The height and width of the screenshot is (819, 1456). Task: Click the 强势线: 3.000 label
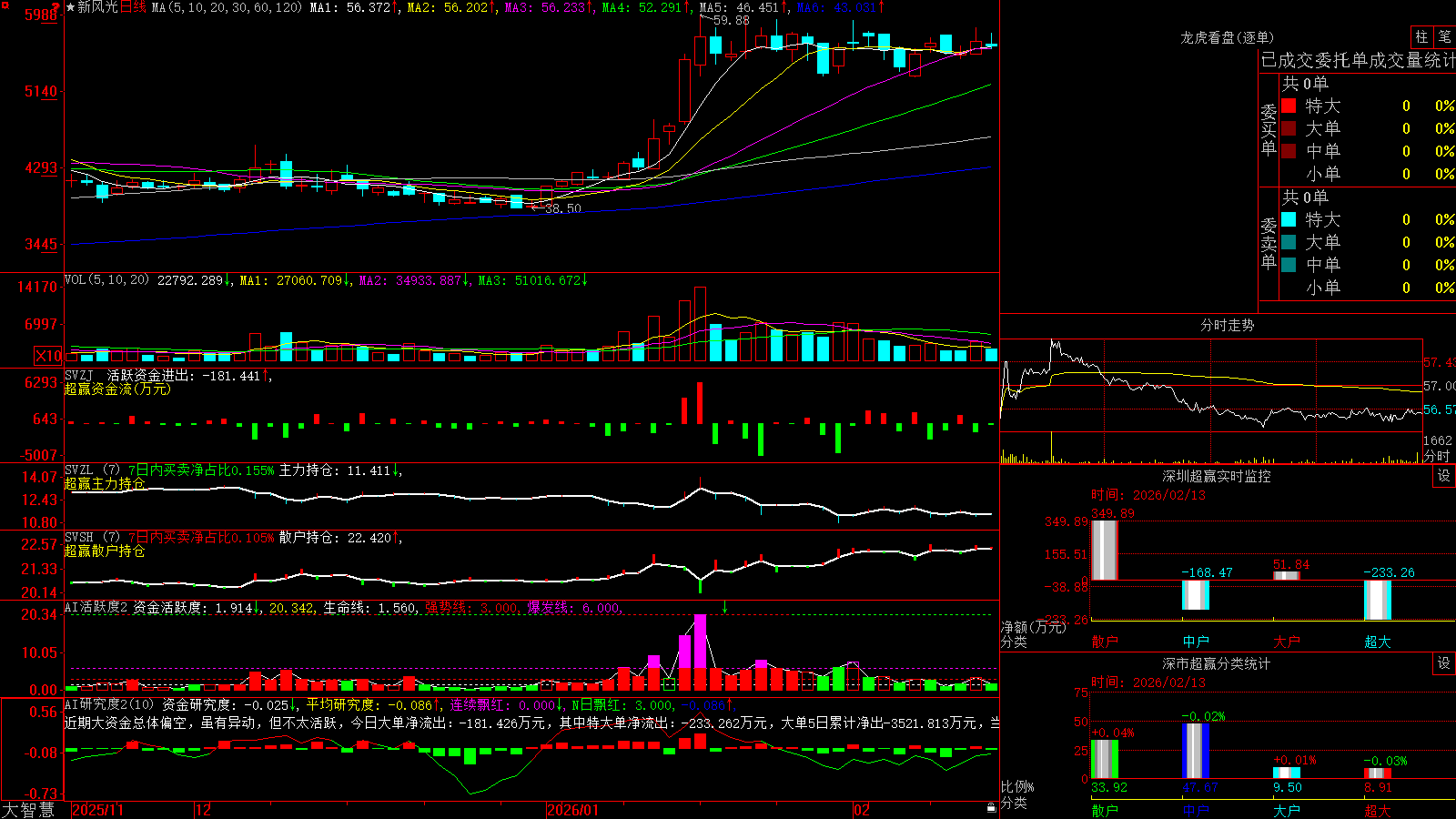coord(472,607)
